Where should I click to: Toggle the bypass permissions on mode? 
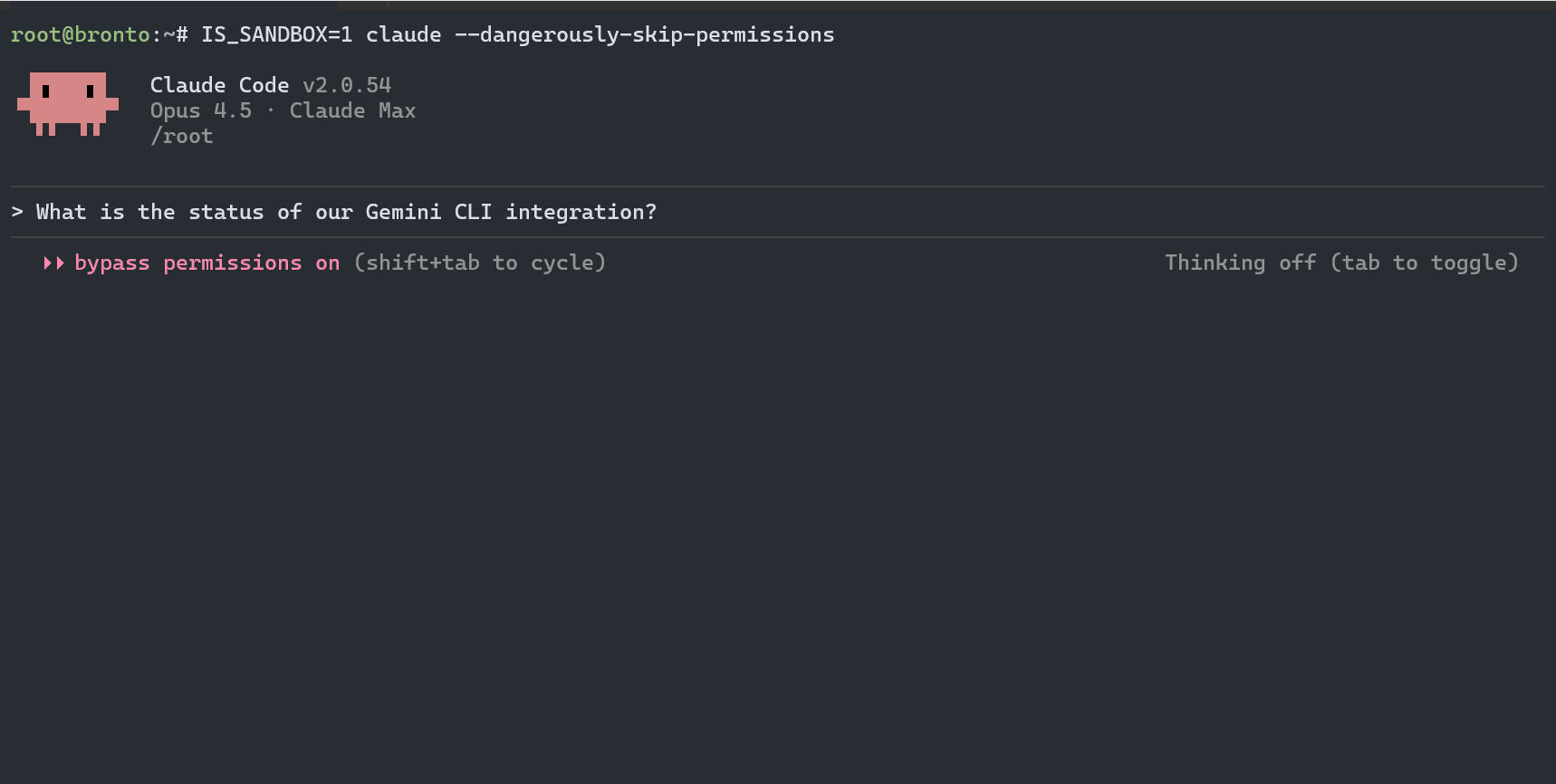coord(207,263)
